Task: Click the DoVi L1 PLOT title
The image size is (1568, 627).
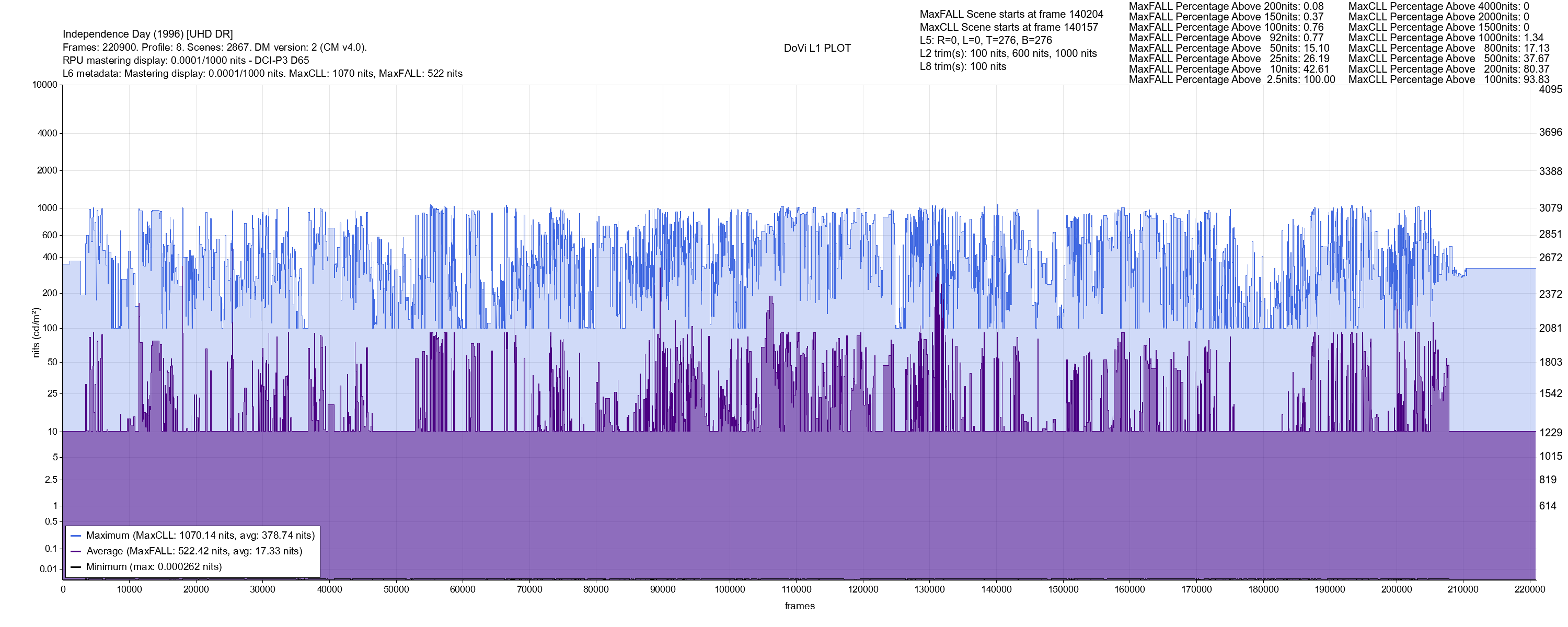Action: pyautogui.click(x=817, y=48)
